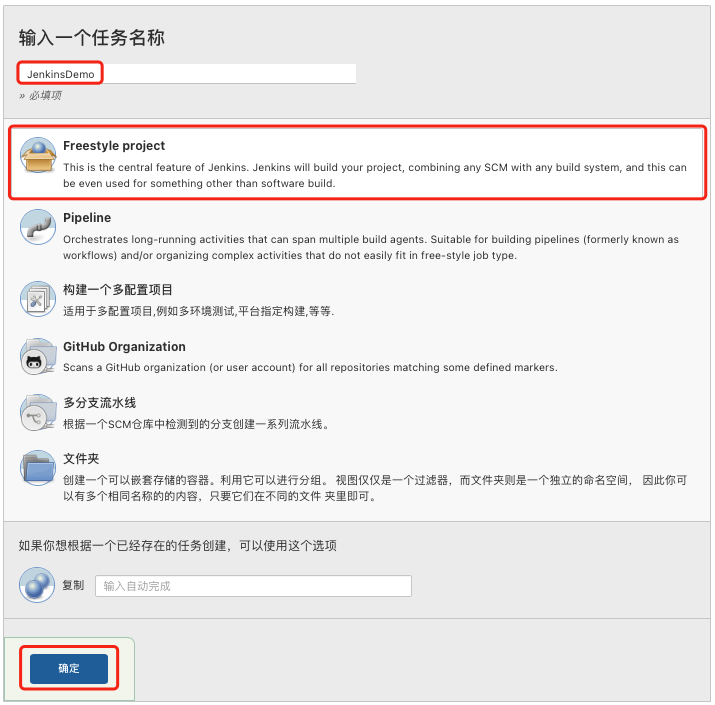Click the blue folder icon
Viewport: 715px width, 705px height.
pyautogui.click(x=38, y=468)
